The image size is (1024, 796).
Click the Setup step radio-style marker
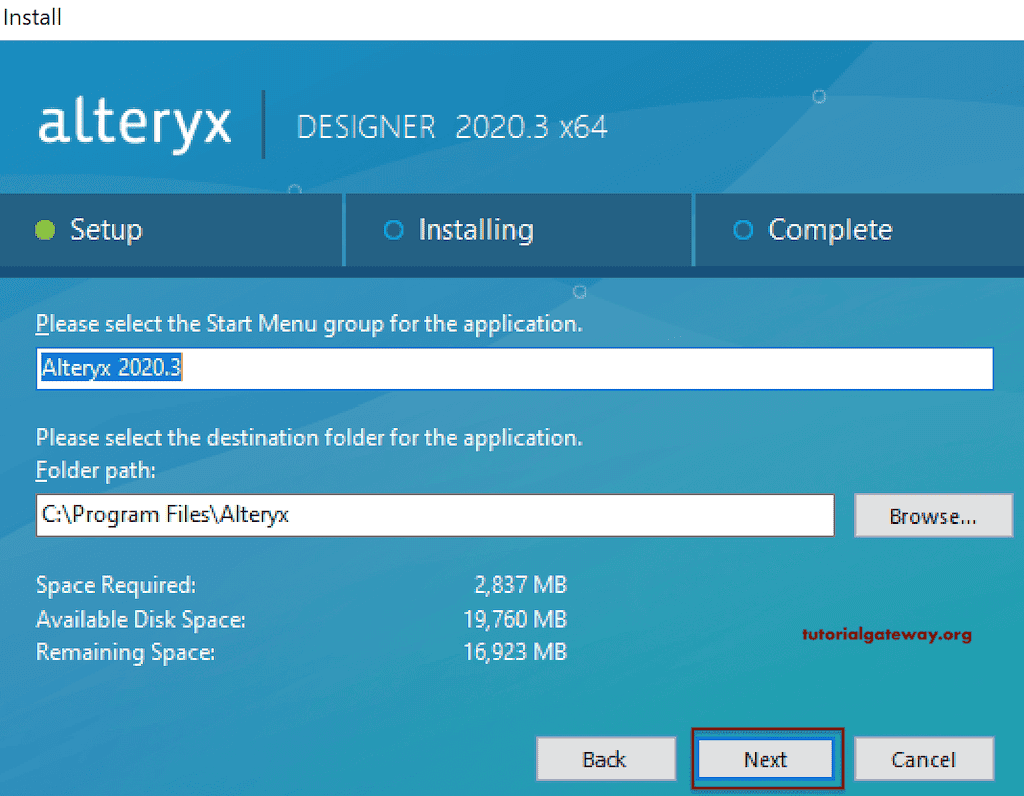coord(44,230)
